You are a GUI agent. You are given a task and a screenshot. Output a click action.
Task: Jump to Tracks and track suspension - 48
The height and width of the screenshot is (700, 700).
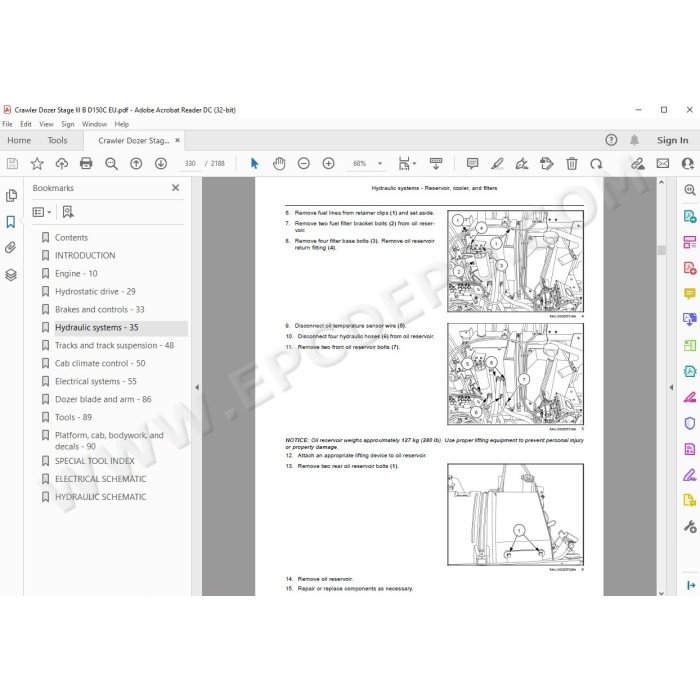click(114, 345)
